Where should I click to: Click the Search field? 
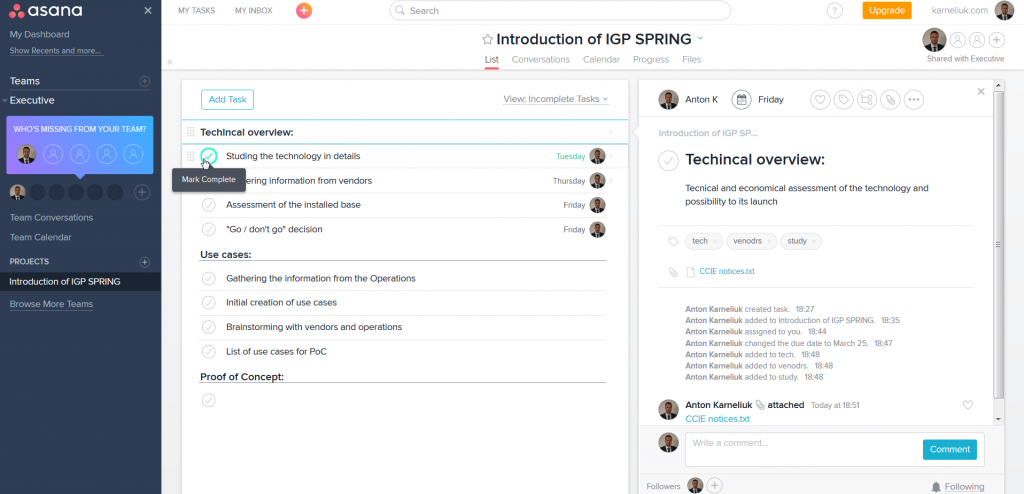[x=560, y=10]
